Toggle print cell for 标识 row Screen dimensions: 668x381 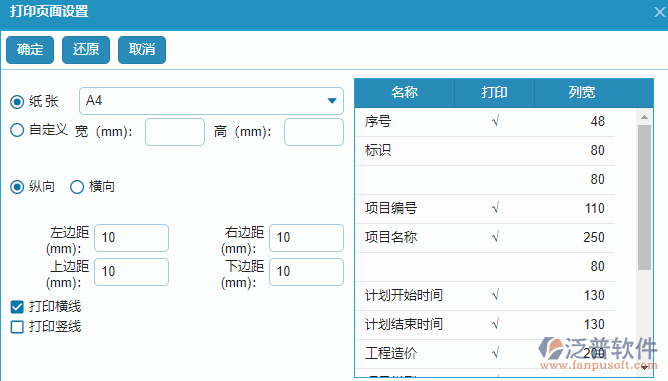click(x=494, y=151)
